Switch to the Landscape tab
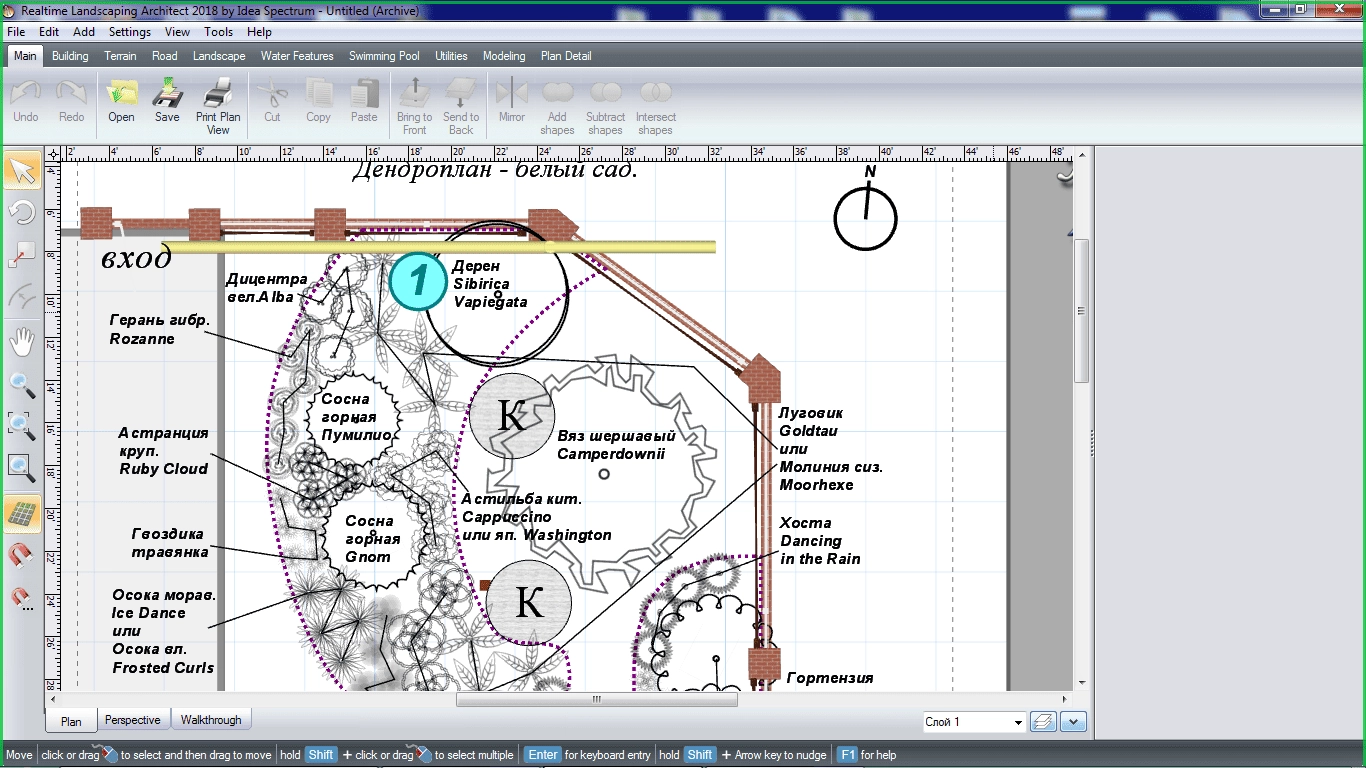 pos(219,56)
